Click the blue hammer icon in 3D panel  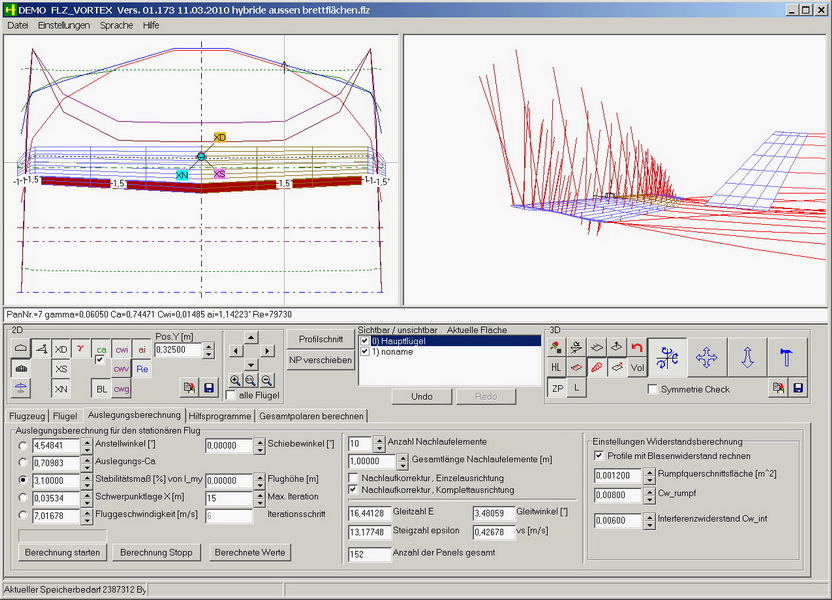click(786, 356)
